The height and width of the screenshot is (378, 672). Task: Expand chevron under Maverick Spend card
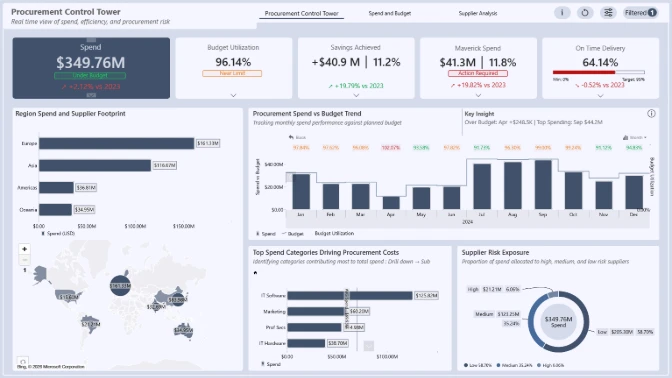click(x=478, y=95)
